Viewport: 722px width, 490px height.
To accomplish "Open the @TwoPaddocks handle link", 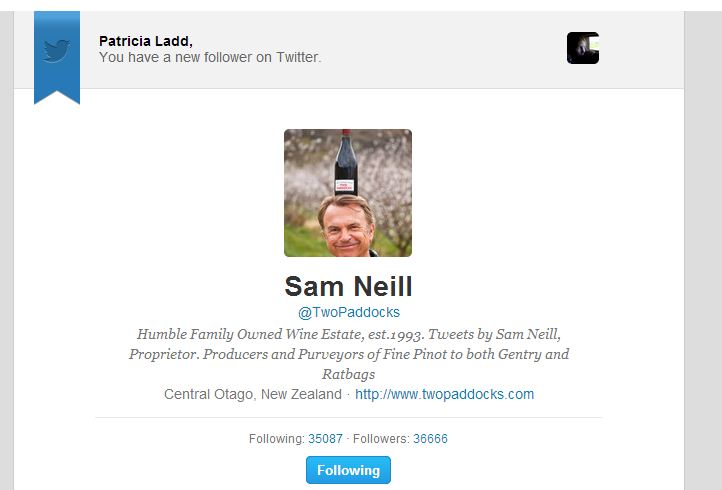I will coord(349,312).
